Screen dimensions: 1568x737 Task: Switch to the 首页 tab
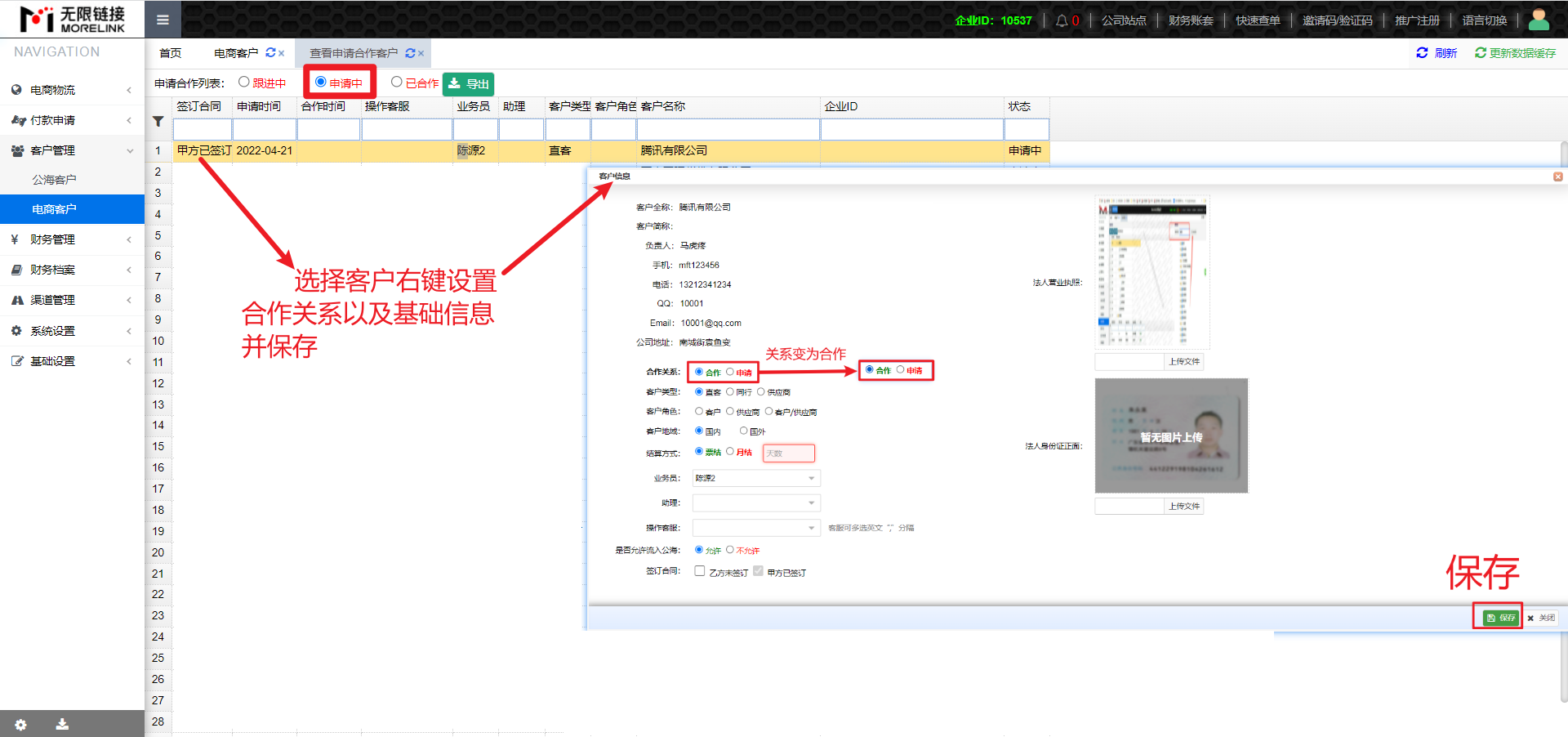(x=171, y=53)
